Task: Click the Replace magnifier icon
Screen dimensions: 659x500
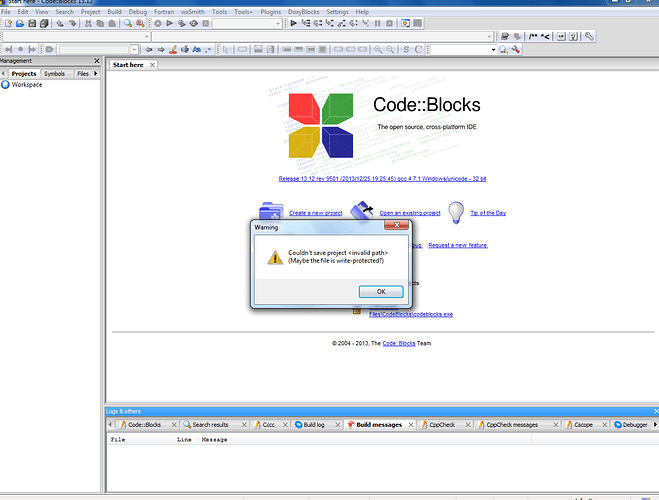Action: coord(140,24)
